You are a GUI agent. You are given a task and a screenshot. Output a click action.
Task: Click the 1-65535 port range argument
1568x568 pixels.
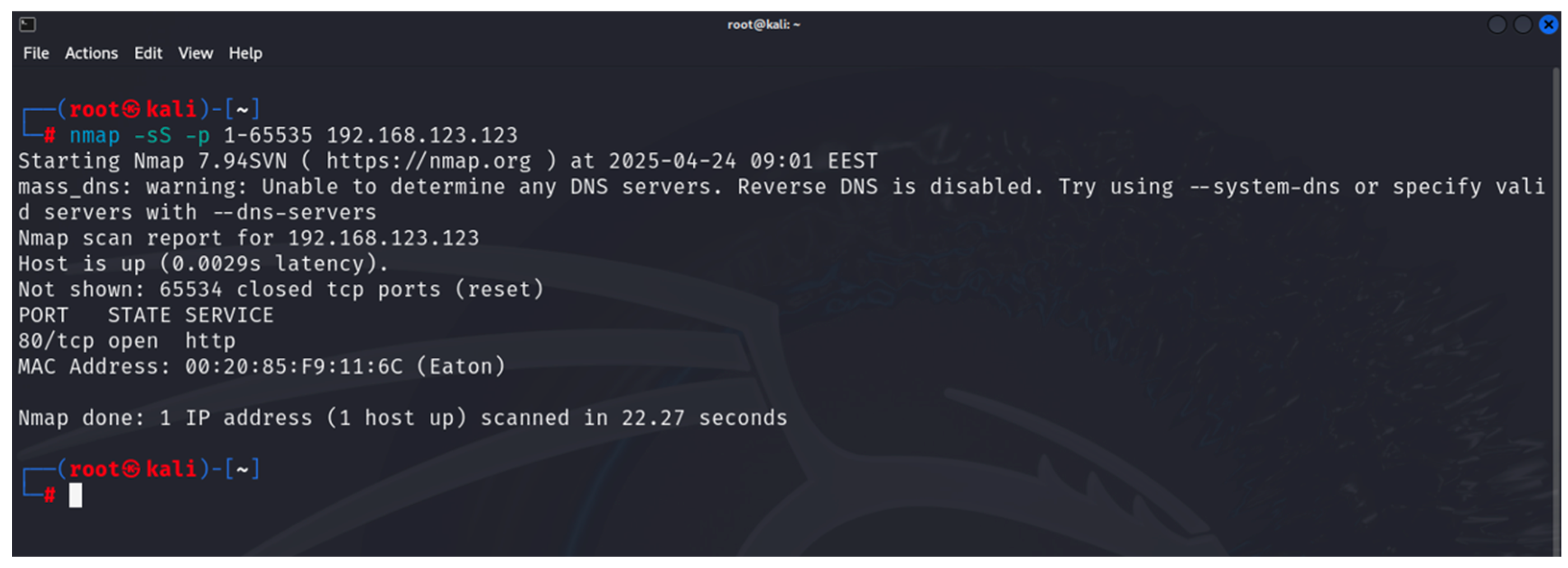[x=268, y=135]
